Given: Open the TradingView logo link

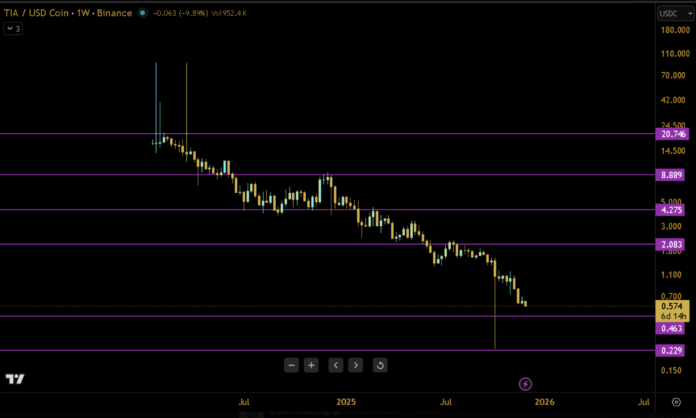Looking at the screenshot, I should tap(15, 380).
